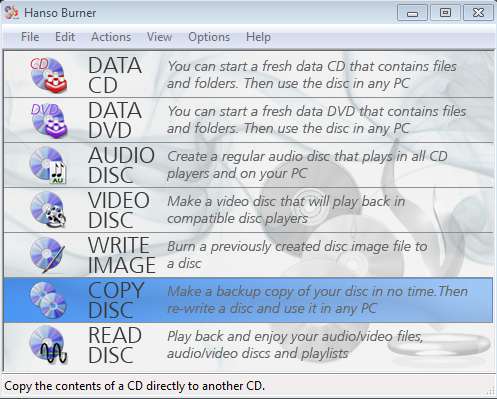Click the Data DVD disc icon
The width and height of the screenshot is (497, 399).
click(x=49, y=120)
